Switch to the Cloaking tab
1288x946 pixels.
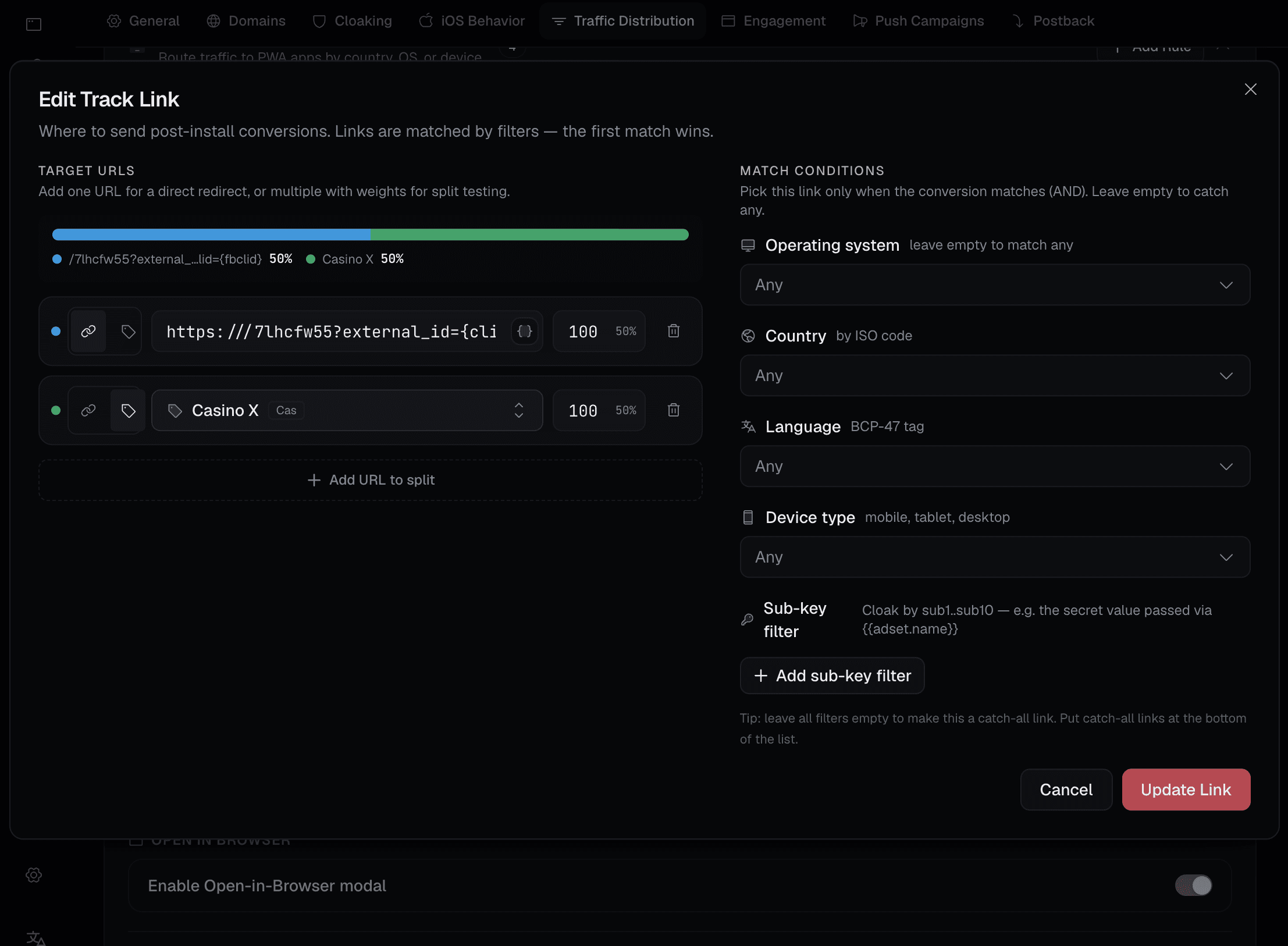click(x=352, y=21)
